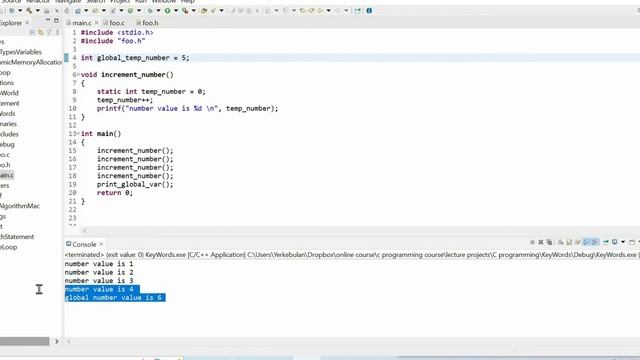The width and height of the screenshot is (640, 360).
Task: Minimize the Project Explorer pane
Action: point(48,20)
